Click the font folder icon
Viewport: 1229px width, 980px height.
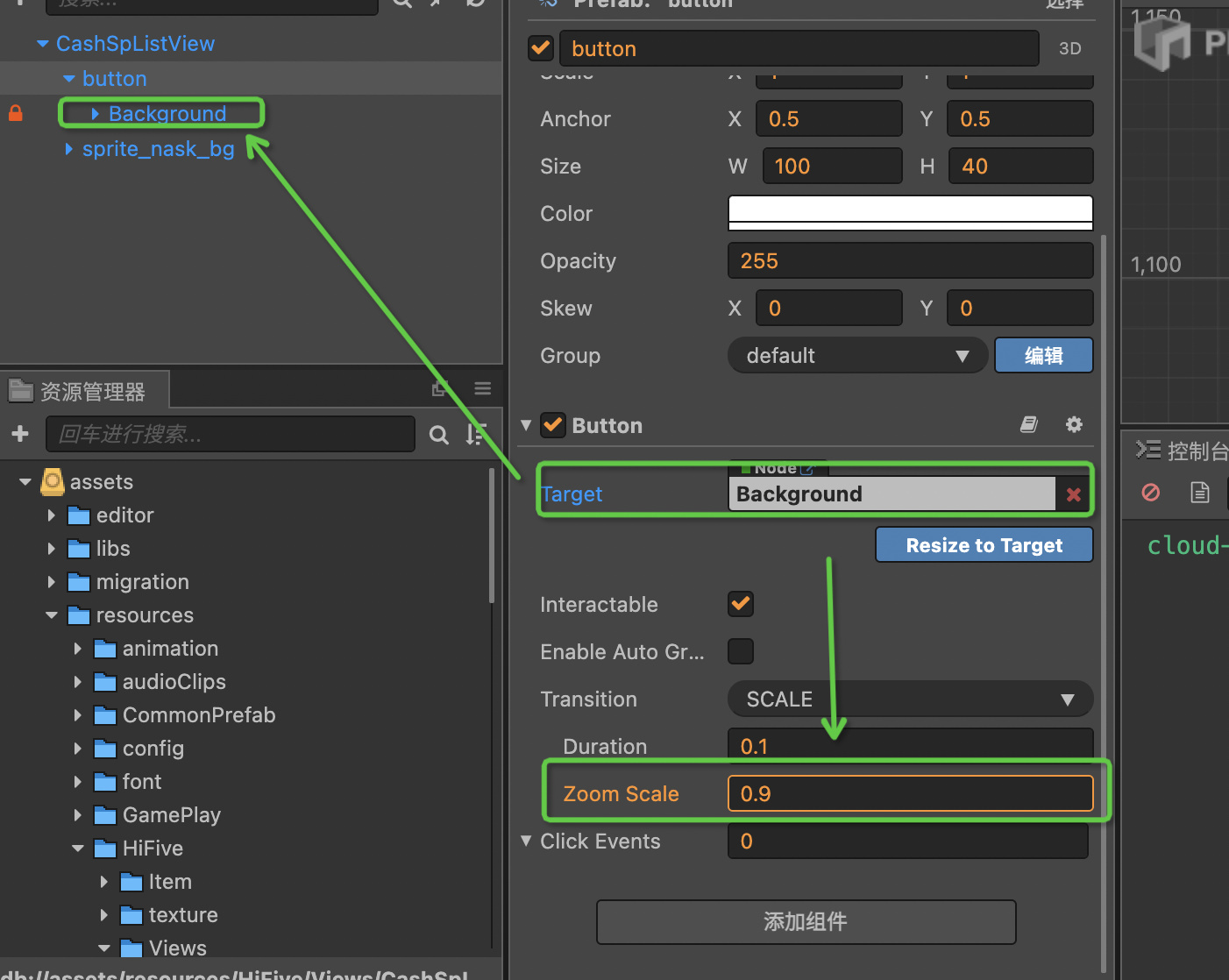105,782
